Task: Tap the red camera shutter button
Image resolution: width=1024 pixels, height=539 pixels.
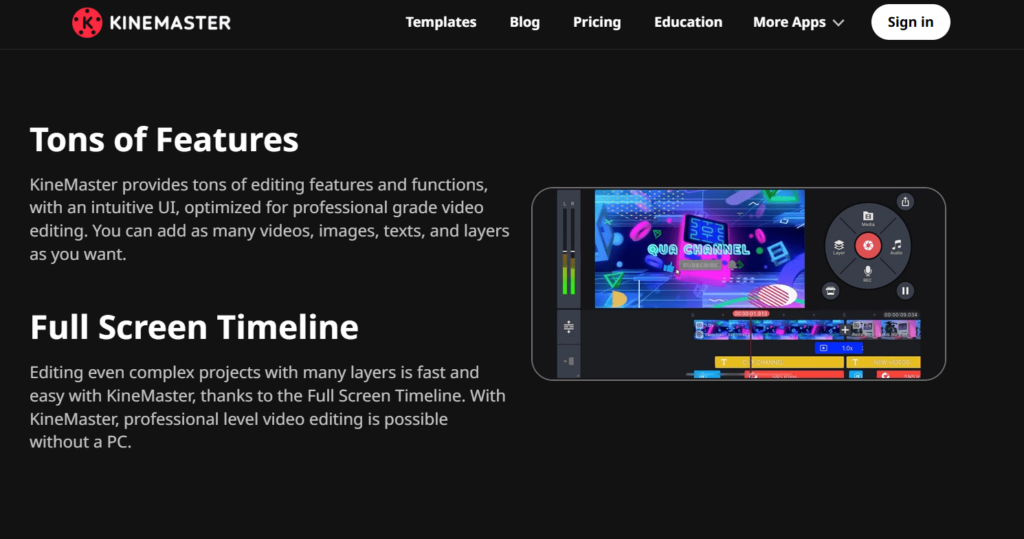Action: [868, 246]
